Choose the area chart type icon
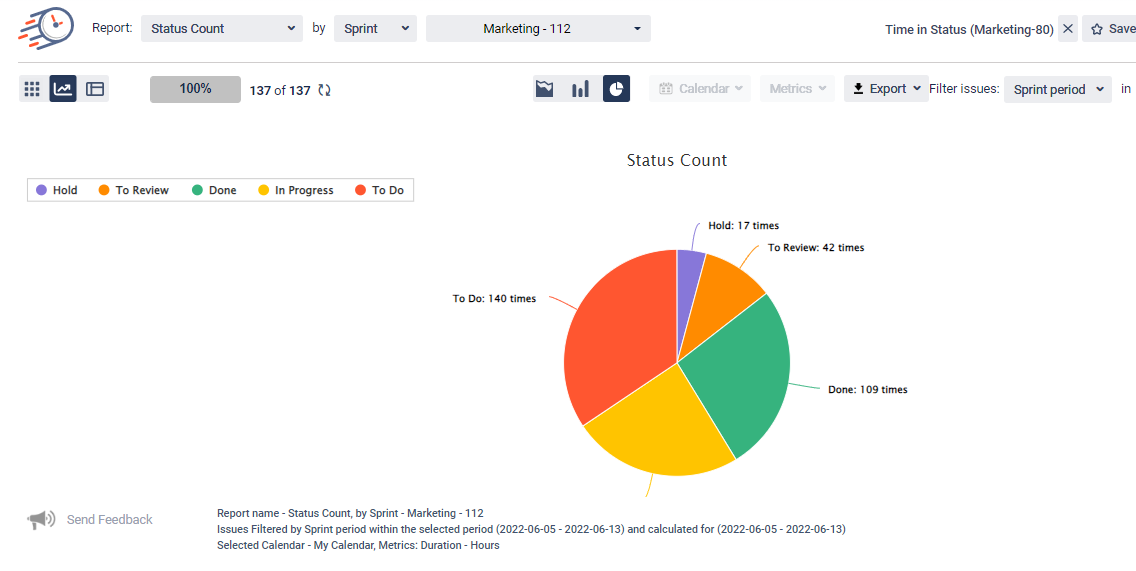 tap(545, 88)
